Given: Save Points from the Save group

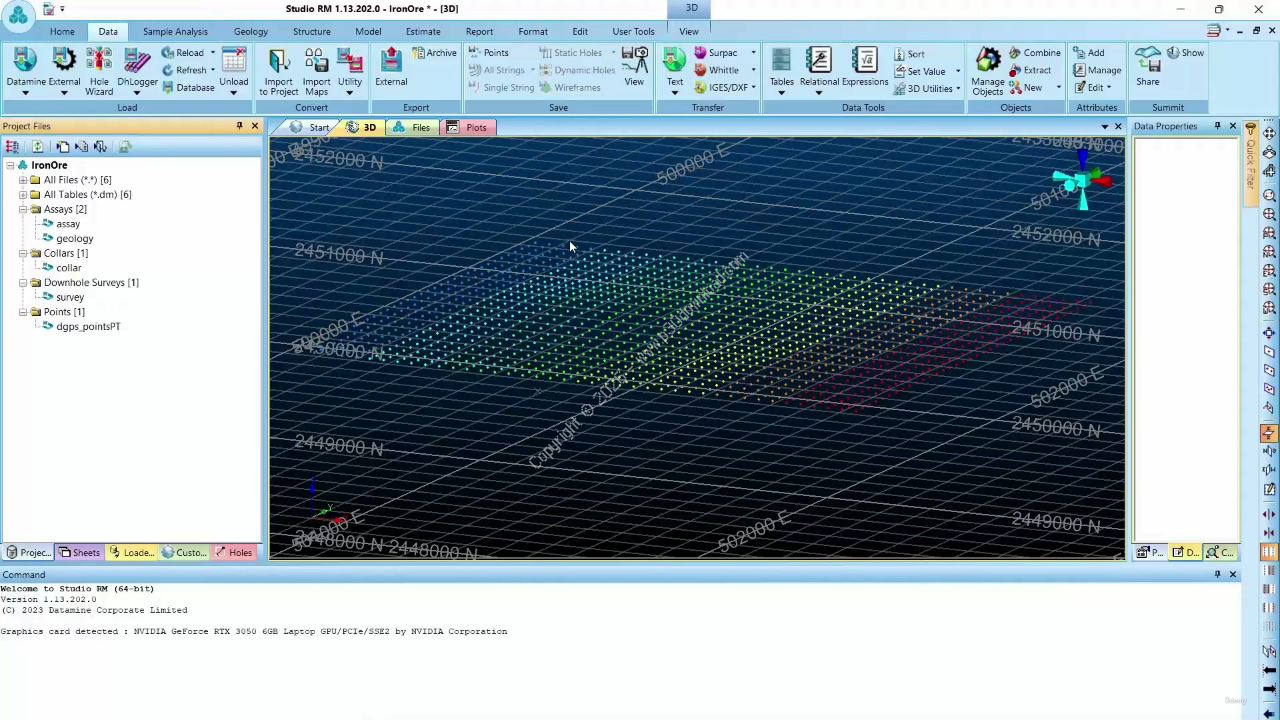Looking at the screenshot, I should 488,53.
